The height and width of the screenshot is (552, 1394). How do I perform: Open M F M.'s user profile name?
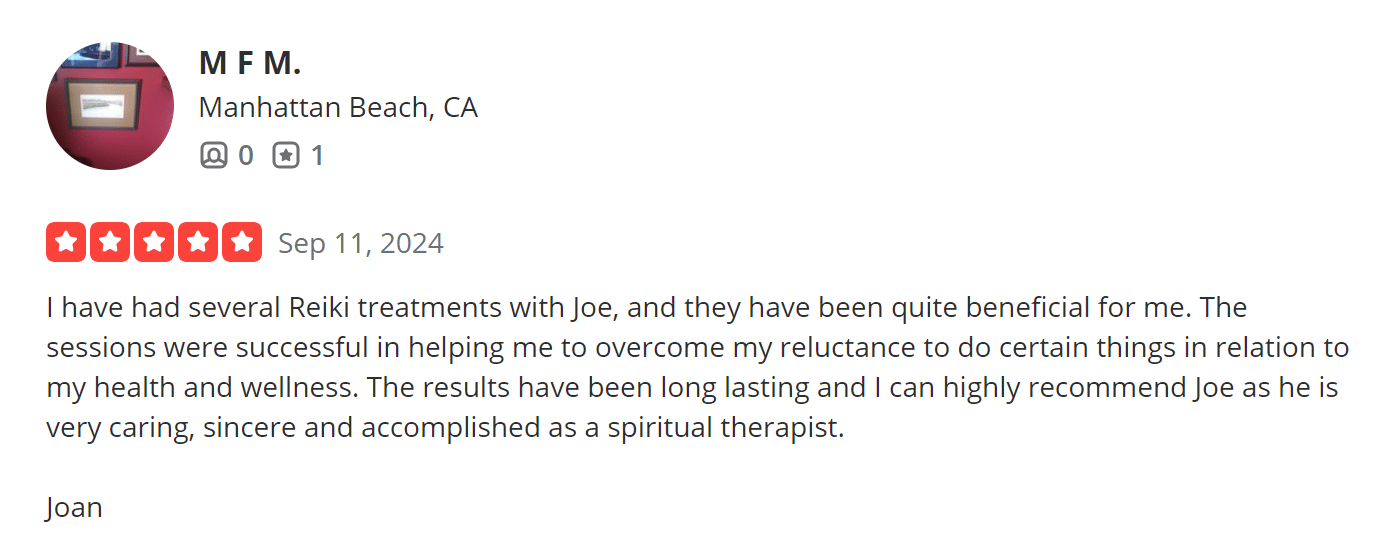pyautogui.click(x=250, y=63)
